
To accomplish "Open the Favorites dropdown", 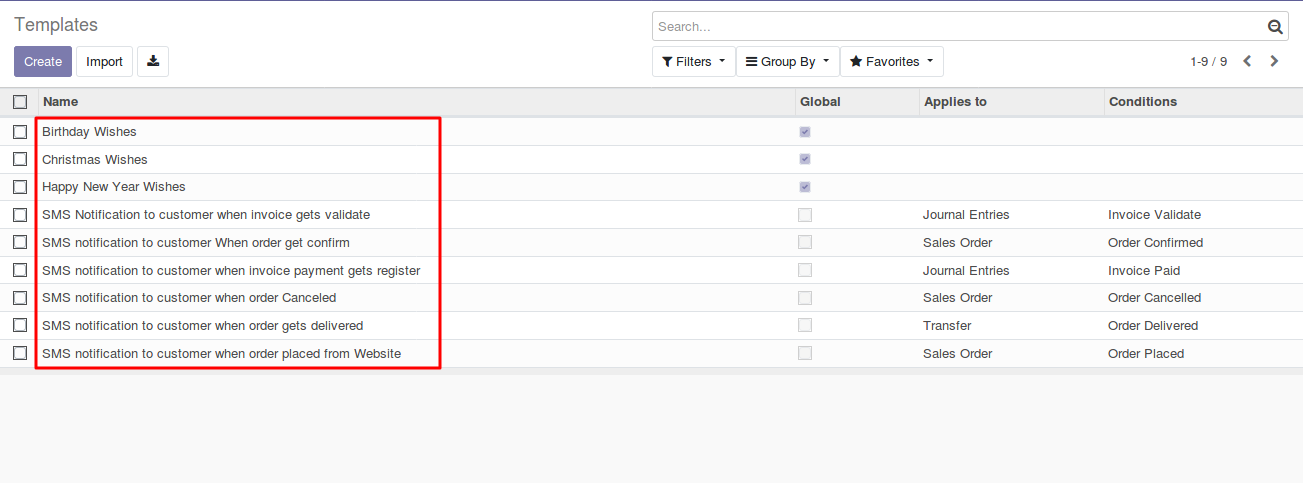I will pos(891,61).
